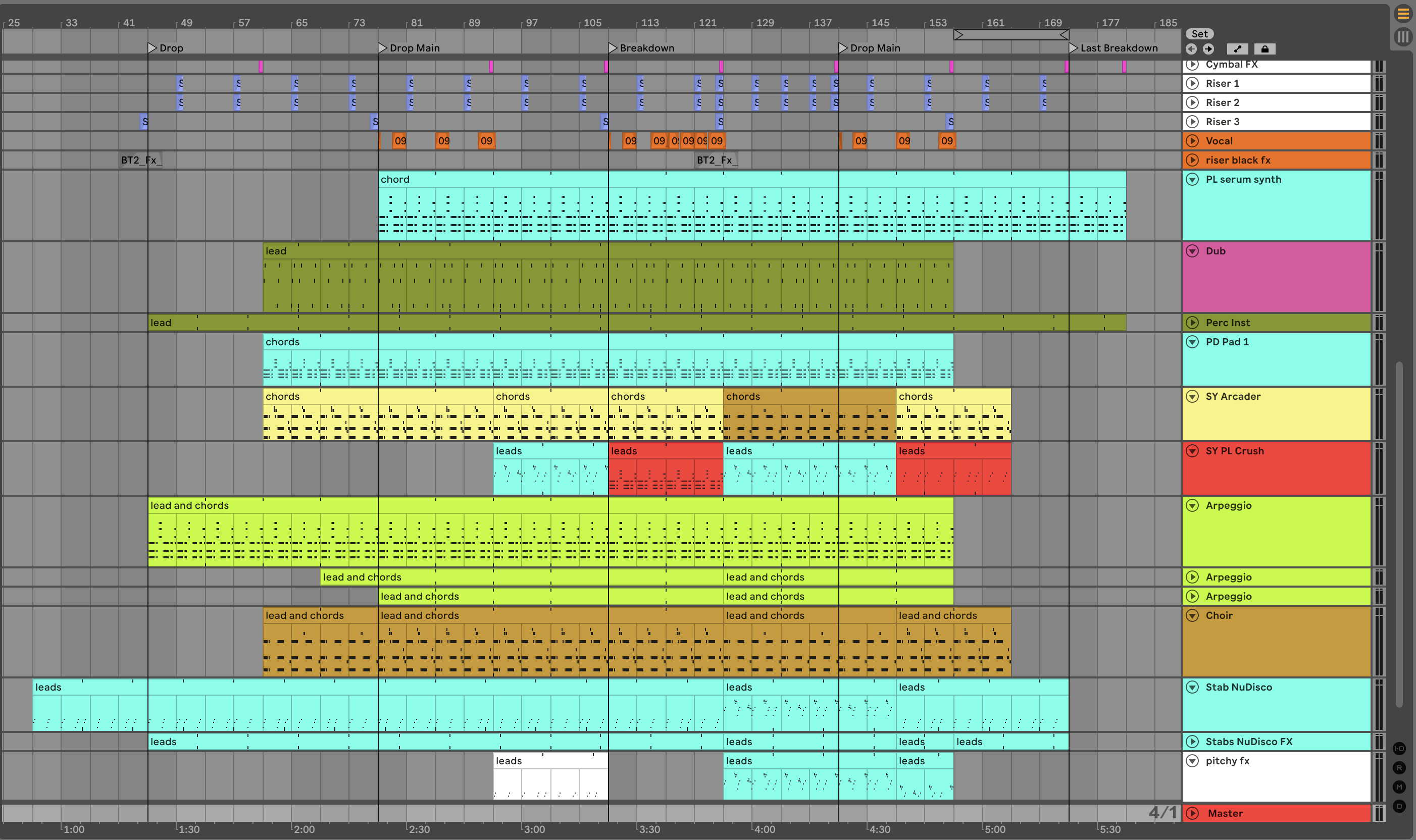Click the SY PL Crush volume meter
Image resolution: width=1416 pixels, height=840 pixels.
tap(1379, 468)
